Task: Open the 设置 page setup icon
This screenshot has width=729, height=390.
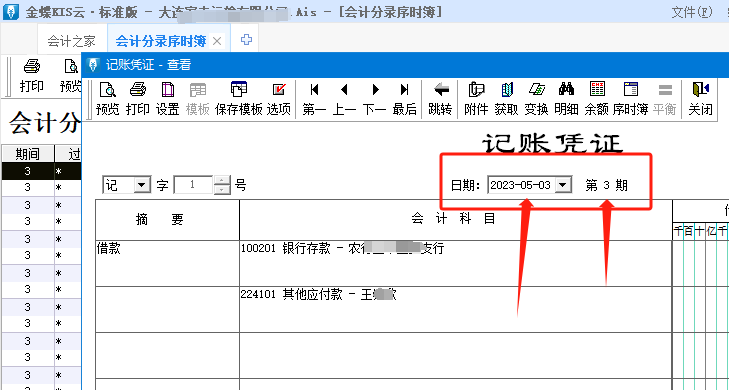Action: 167,99
